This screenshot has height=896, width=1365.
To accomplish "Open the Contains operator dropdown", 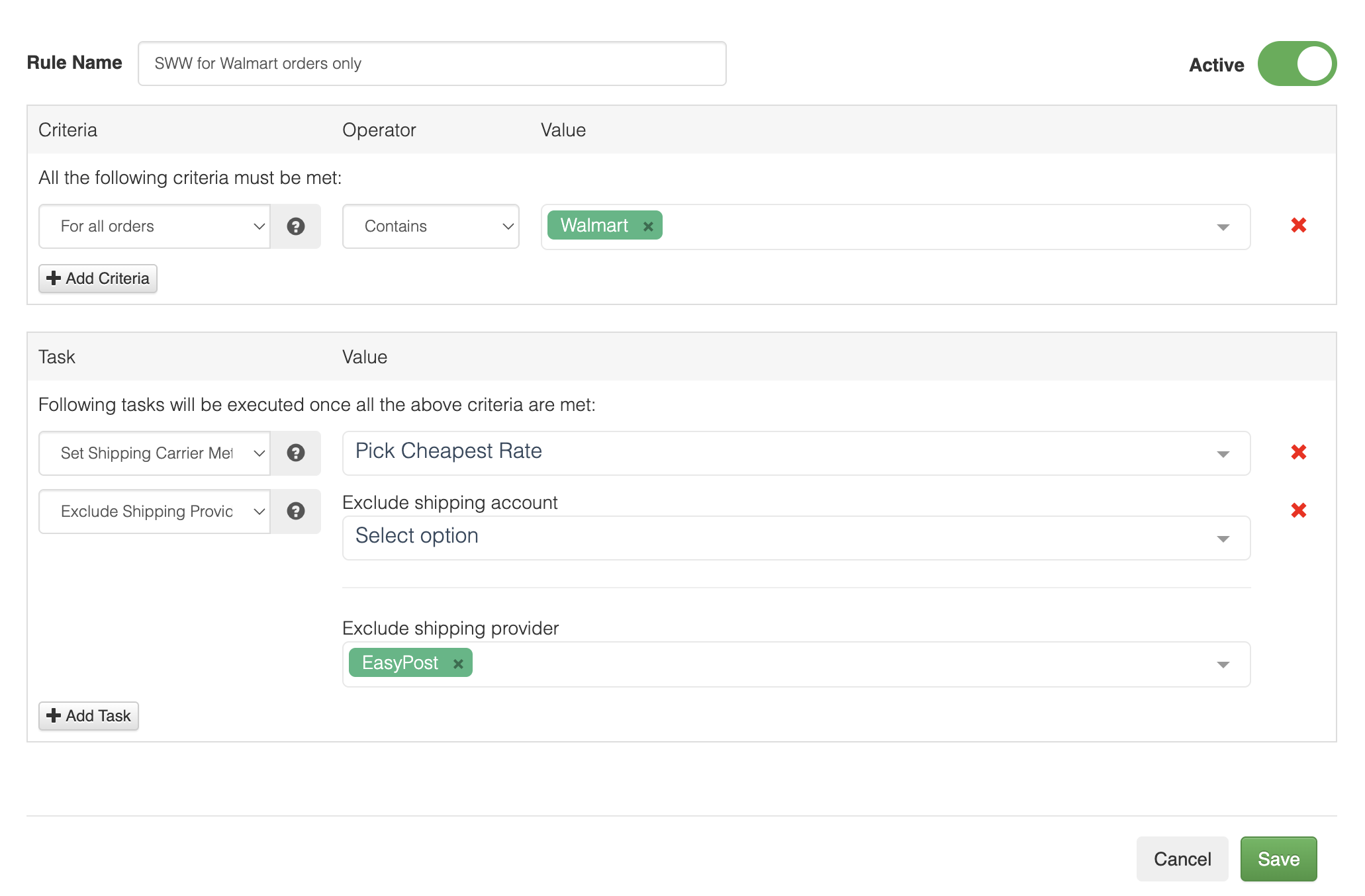I will click(x=430, y=226).
